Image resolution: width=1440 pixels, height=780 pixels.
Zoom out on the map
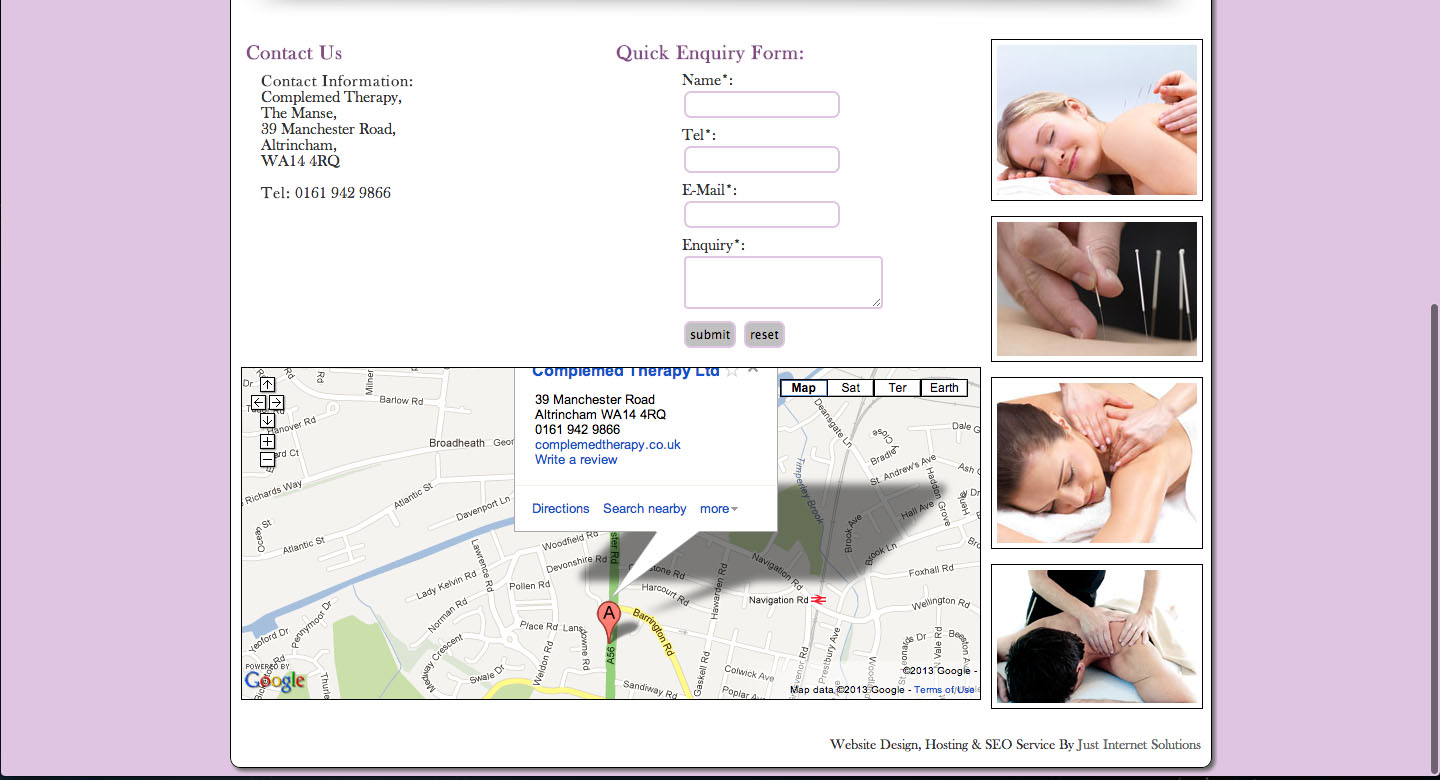tap(267, 459)
